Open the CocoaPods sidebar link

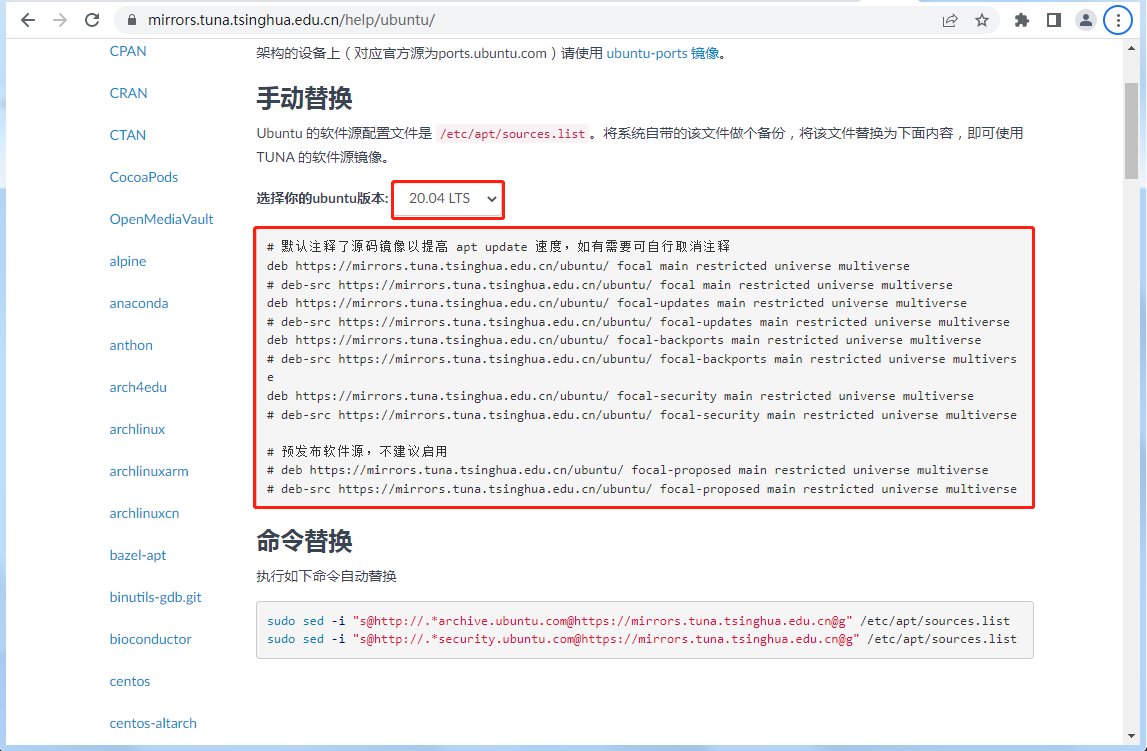coord(144,177)
